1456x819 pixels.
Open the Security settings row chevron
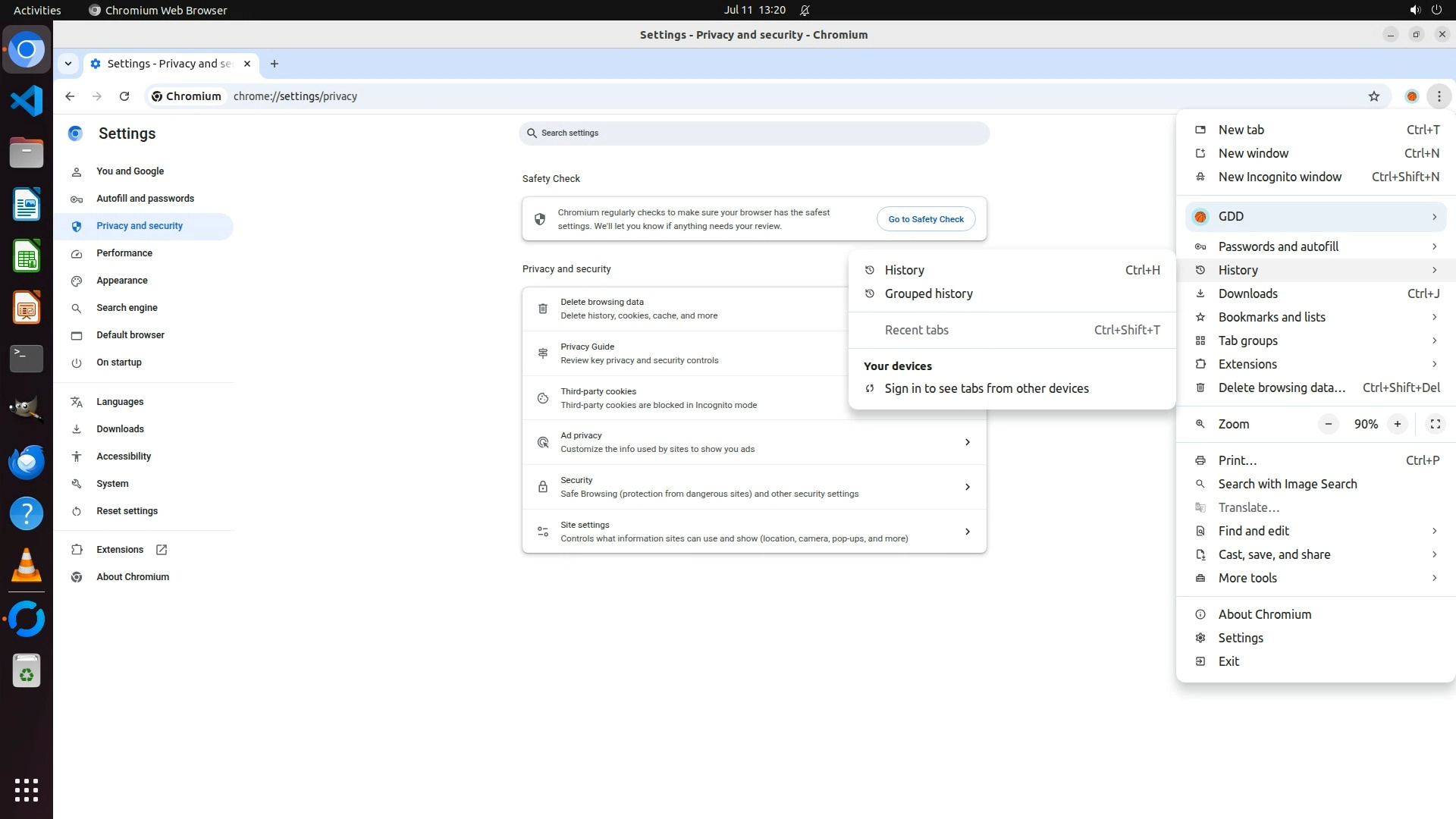click(967, 487)
